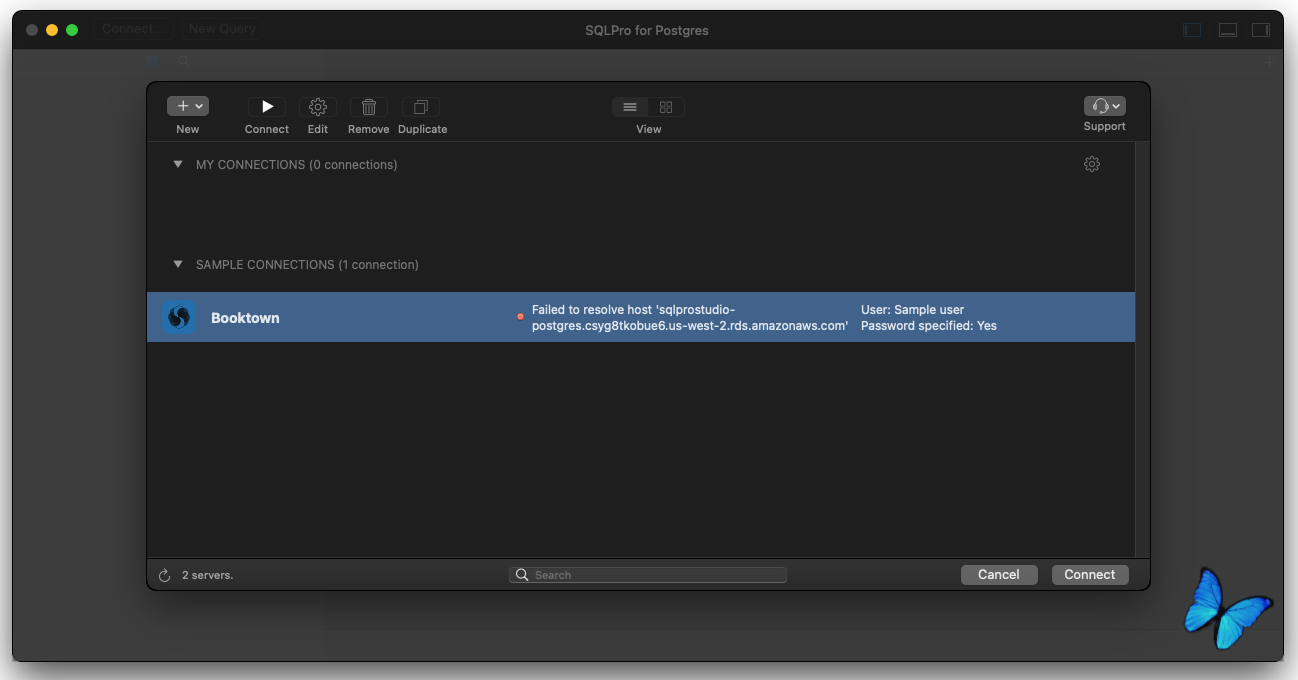
Task: Click the Booktown connection logo icon
Action: pos(179,317)
